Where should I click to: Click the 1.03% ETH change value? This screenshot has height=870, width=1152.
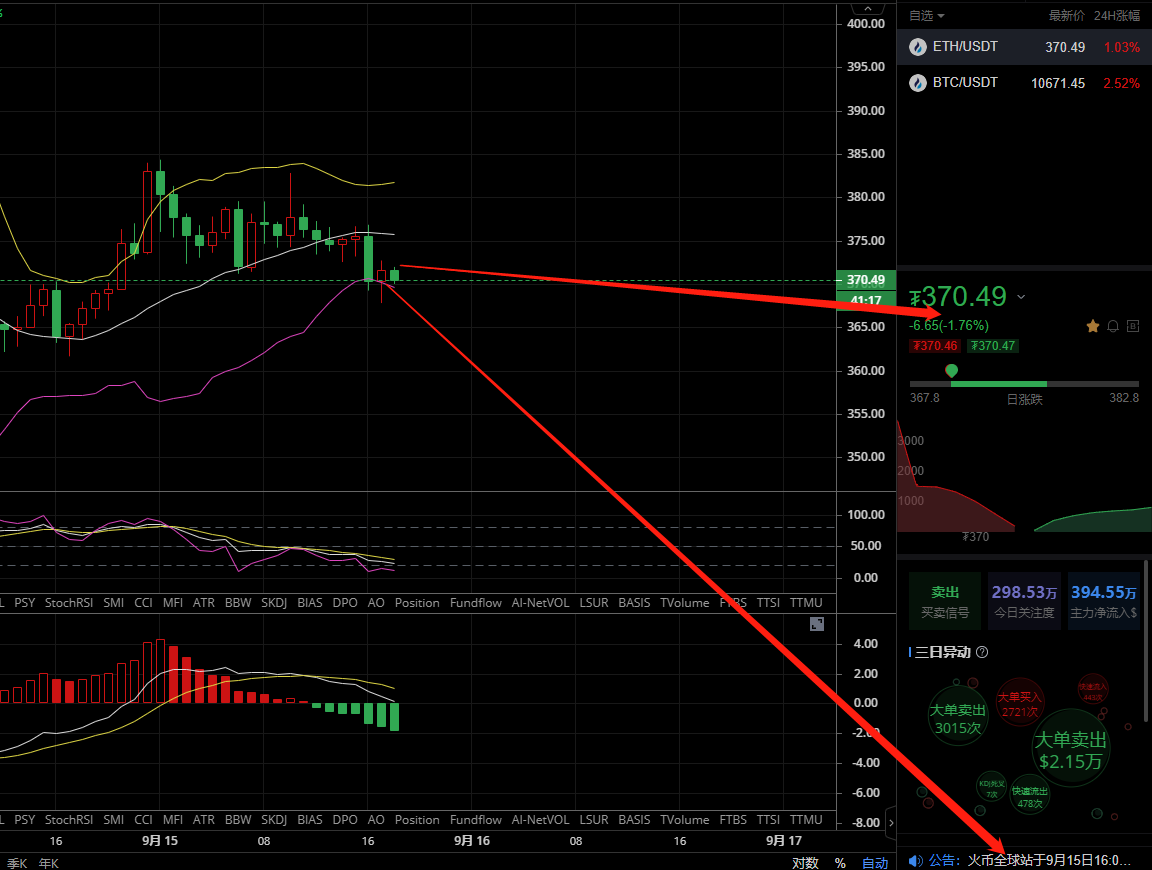(1122, 48)
